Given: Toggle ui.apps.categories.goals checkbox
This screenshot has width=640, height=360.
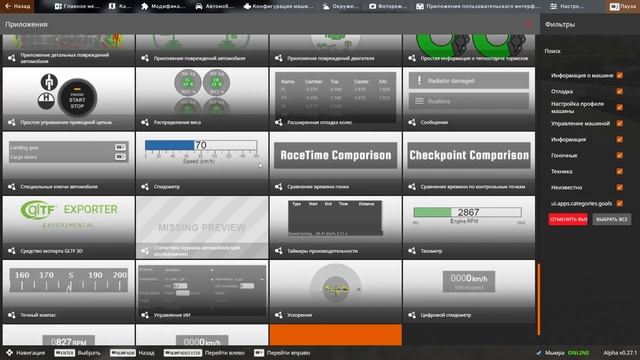Looking at the screenshot, I should [619, 203].
